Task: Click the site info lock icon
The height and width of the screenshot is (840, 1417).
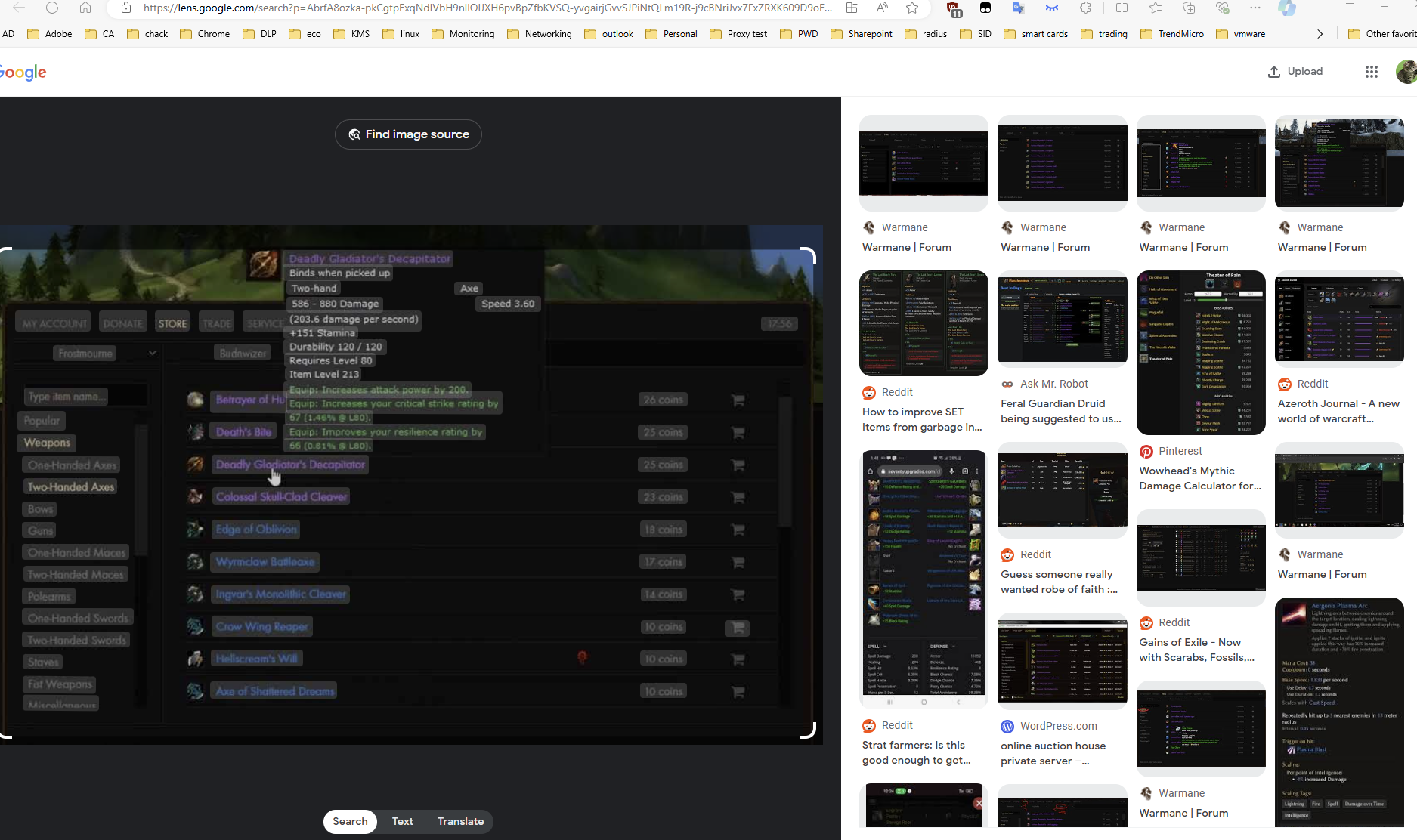Action: coord(126,8)
